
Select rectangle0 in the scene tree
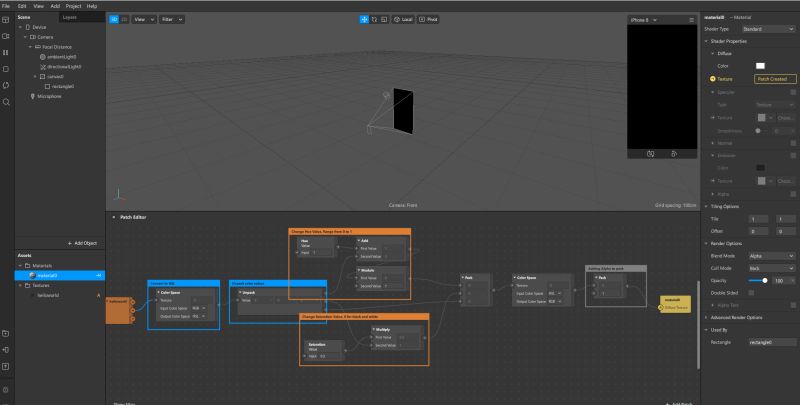pyautogui.click(x=62, y=87)
